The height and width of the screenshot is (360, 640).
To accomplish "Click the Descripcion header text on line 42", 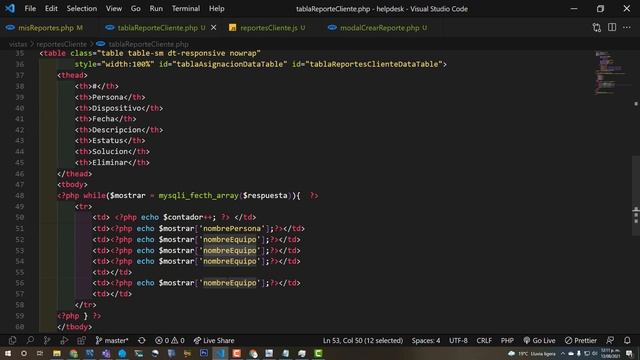I will 117,130.
